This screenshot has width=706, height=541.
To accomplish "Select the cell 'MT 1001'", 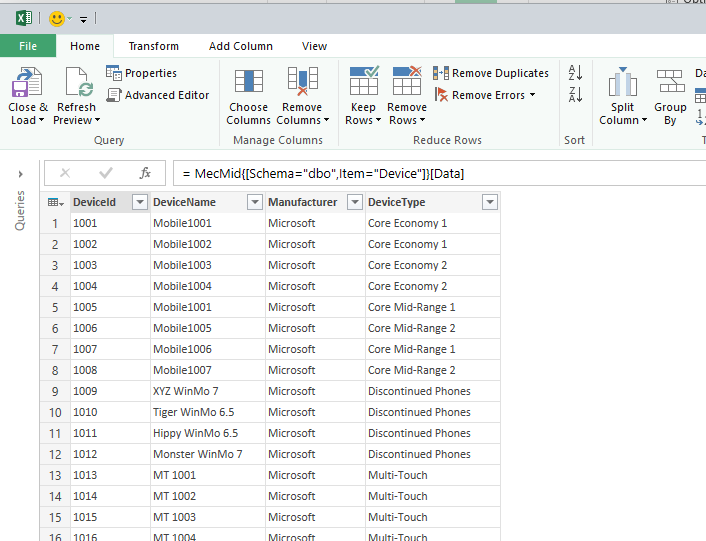I will pos(208,475).
